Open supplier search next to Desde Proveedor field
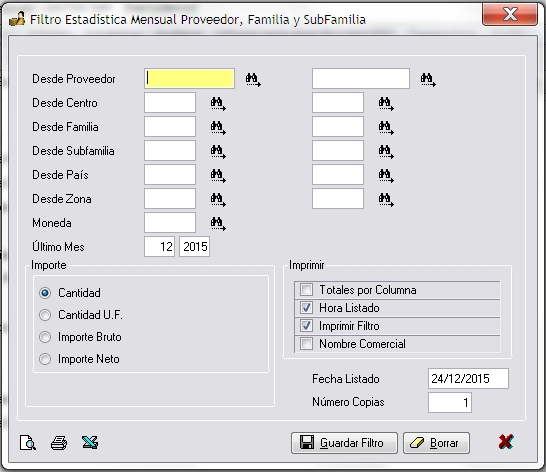 tap(253, 79)
